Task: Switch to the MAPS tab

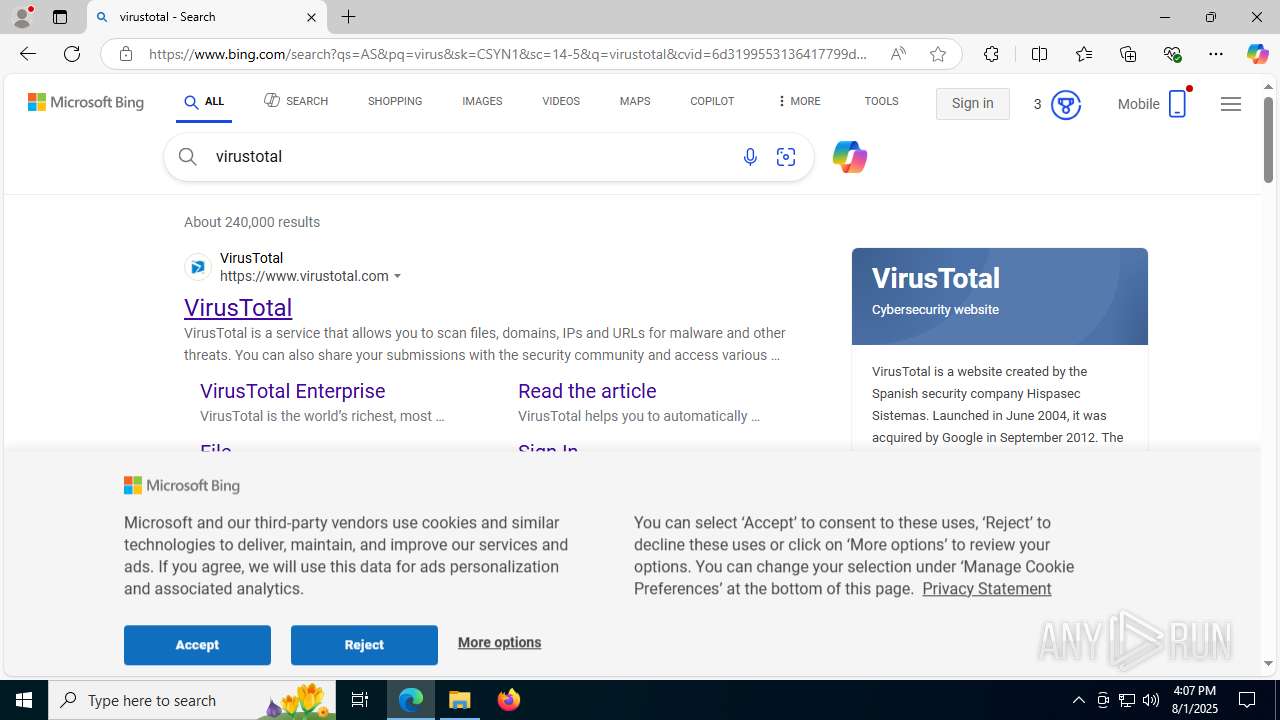Action: coord(635,101)
